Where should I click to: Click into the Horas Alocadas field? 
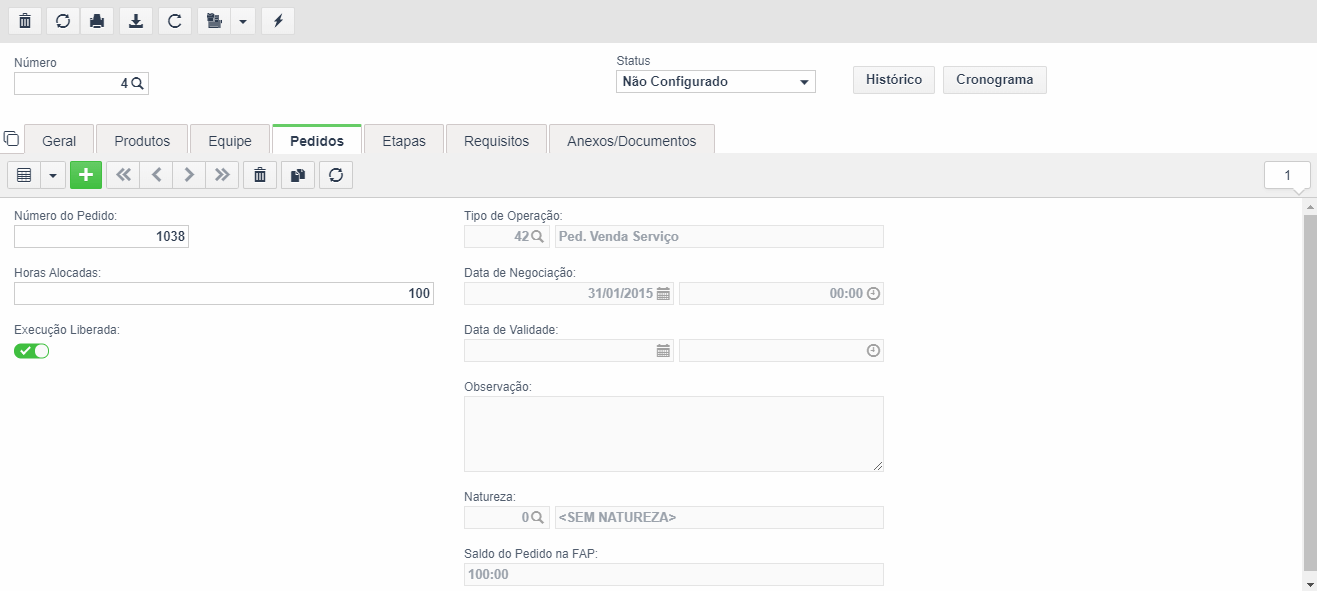224,294
